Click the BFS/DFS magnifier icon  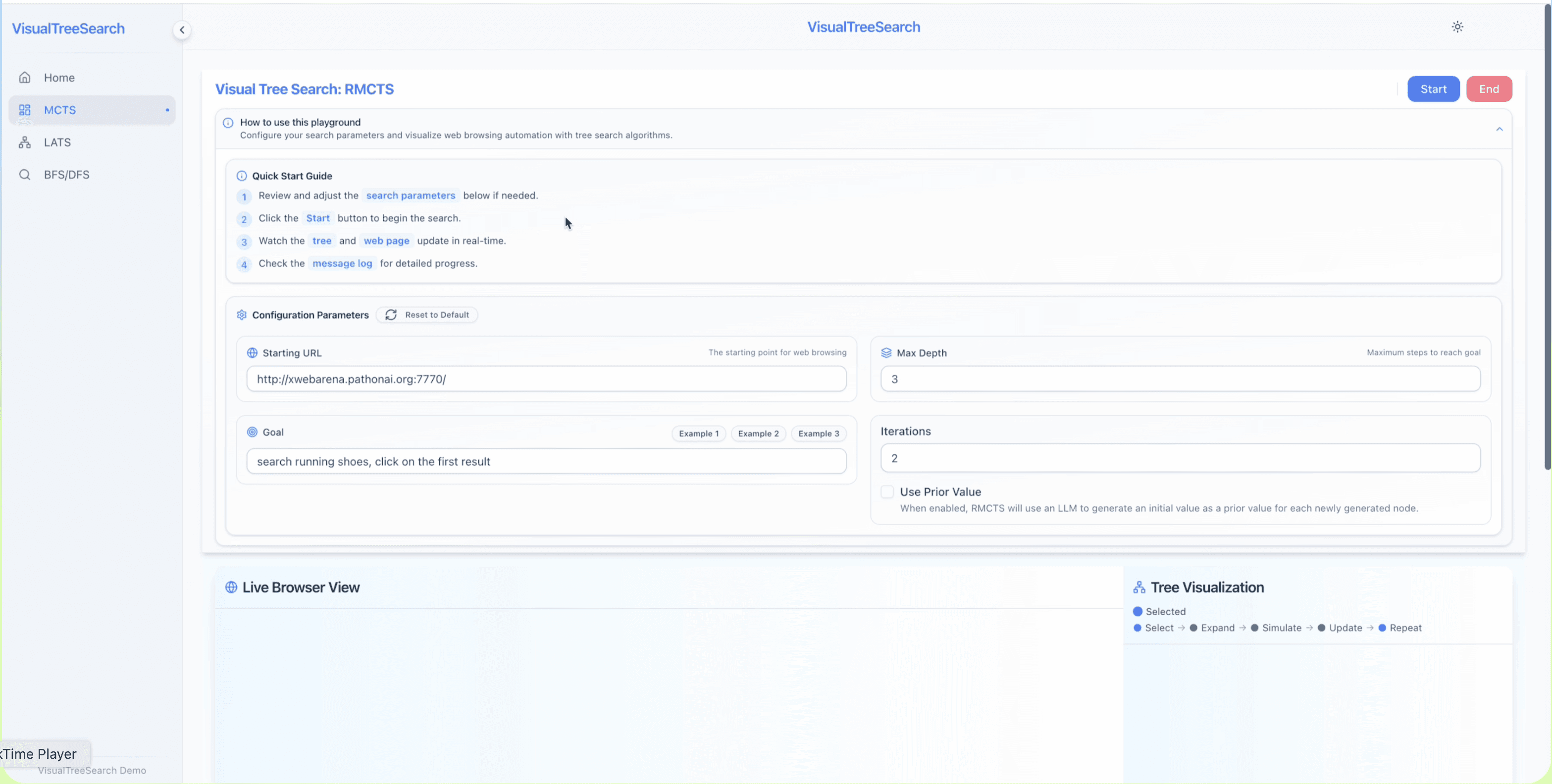[25, 175]
